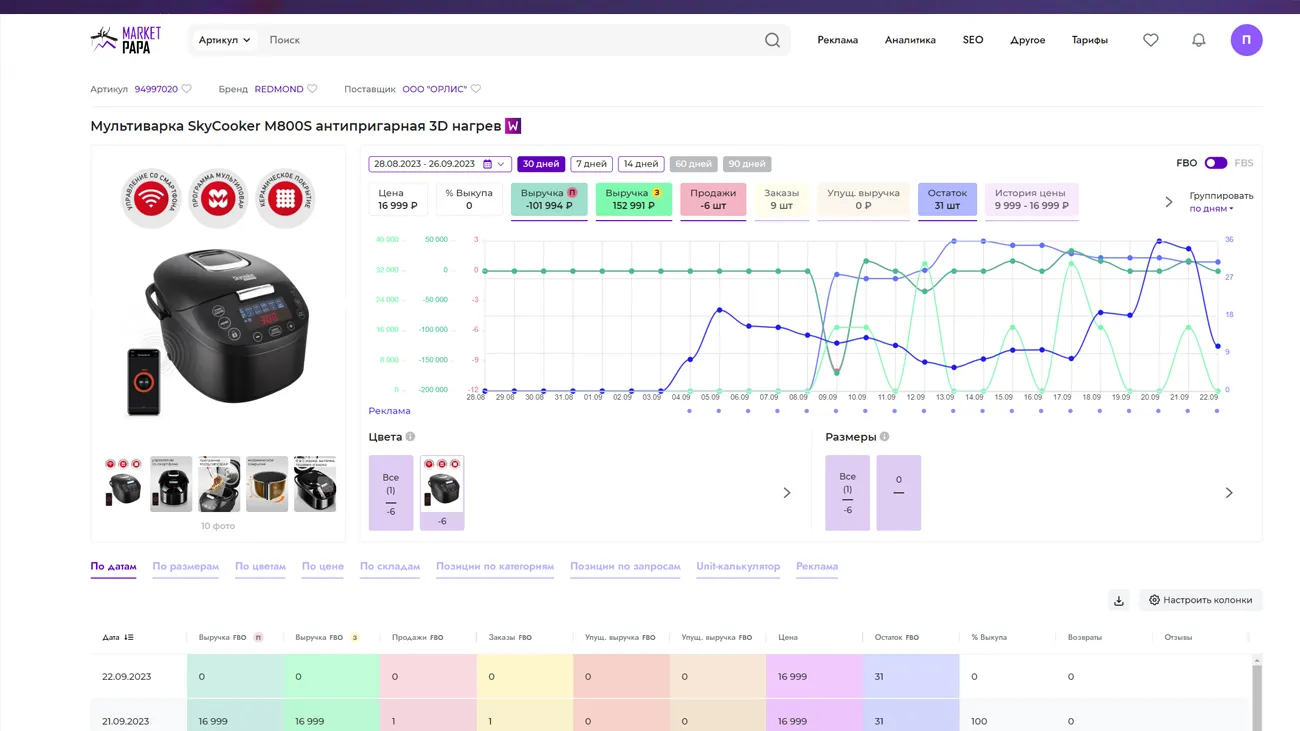Click the download table icon
This screenshot has height=731, width=1300.
pos(1119,600)
